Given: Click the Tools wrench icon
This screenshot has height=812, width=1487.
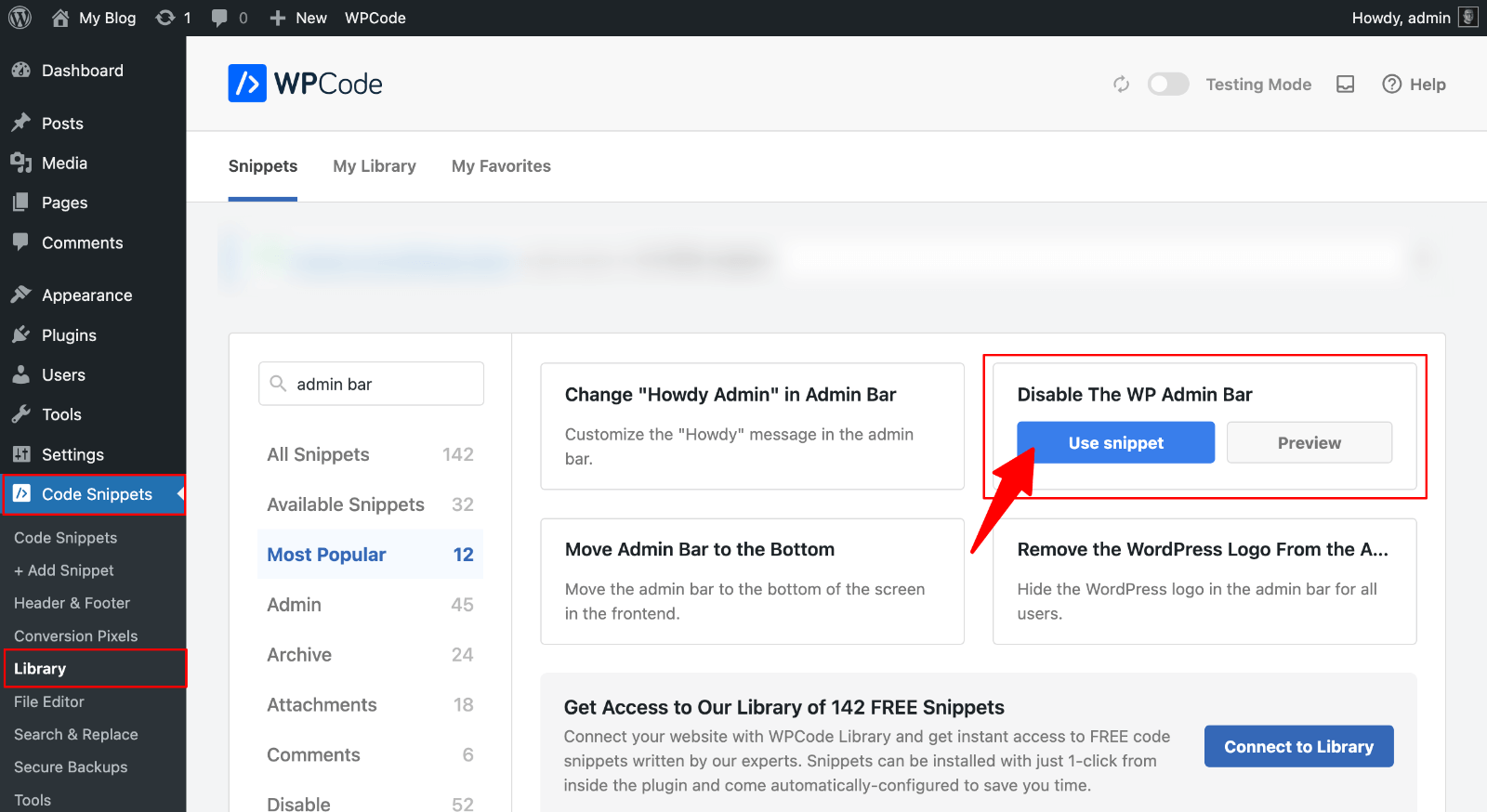Looking at the screenshot, I should coord(20,414).
